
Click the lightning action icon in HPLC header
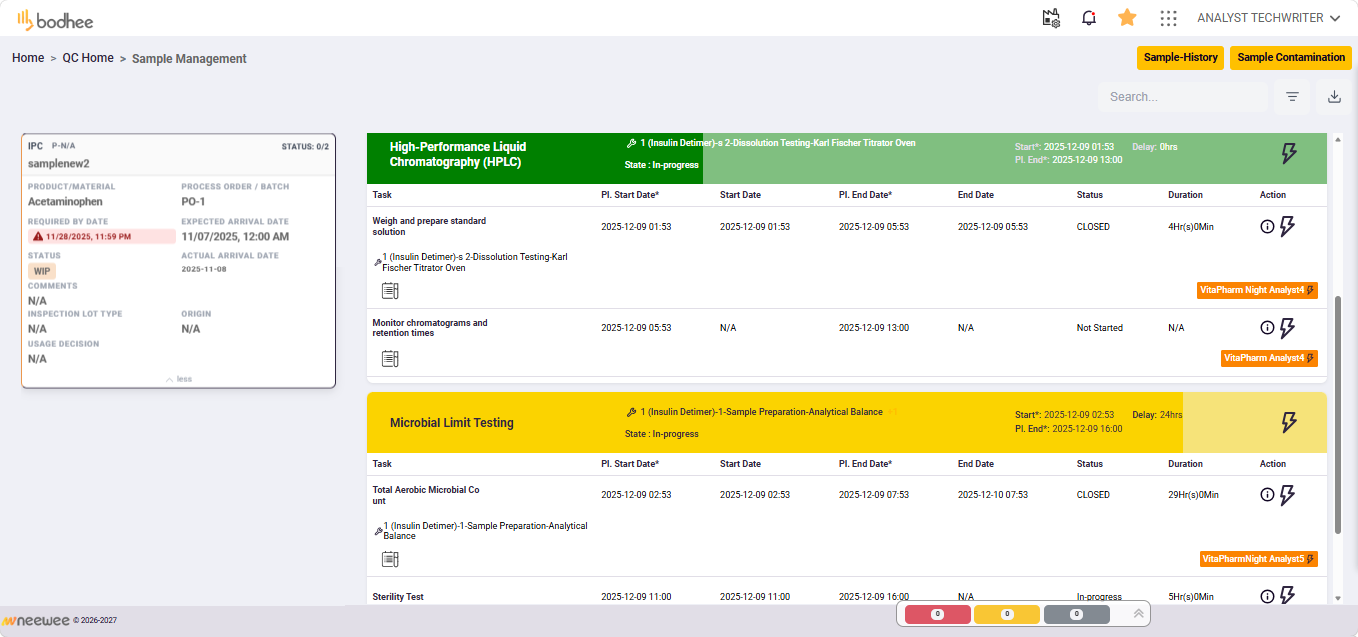1289,153
